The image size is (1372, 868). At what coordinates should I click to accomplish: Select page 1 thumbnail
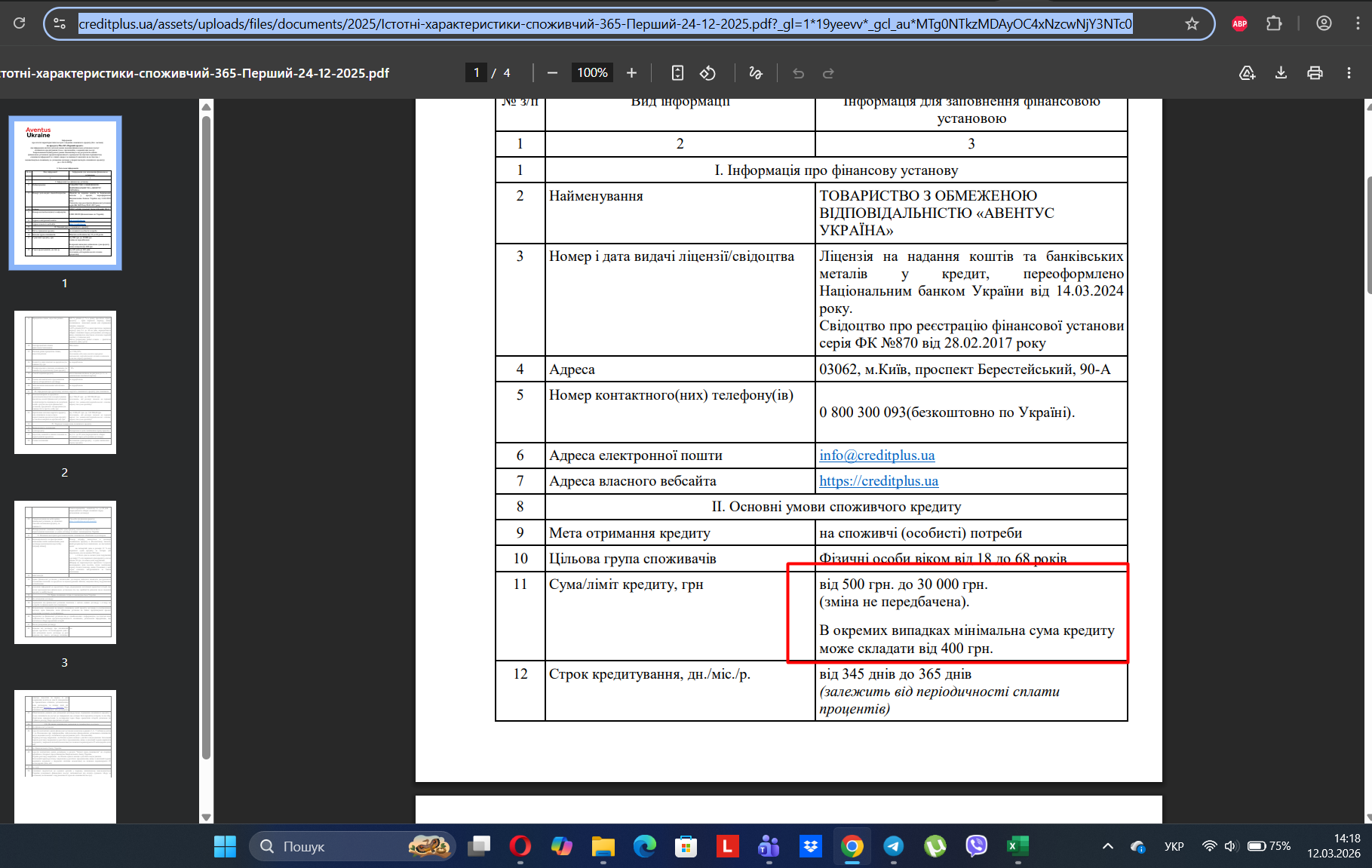tap(65, 193)
